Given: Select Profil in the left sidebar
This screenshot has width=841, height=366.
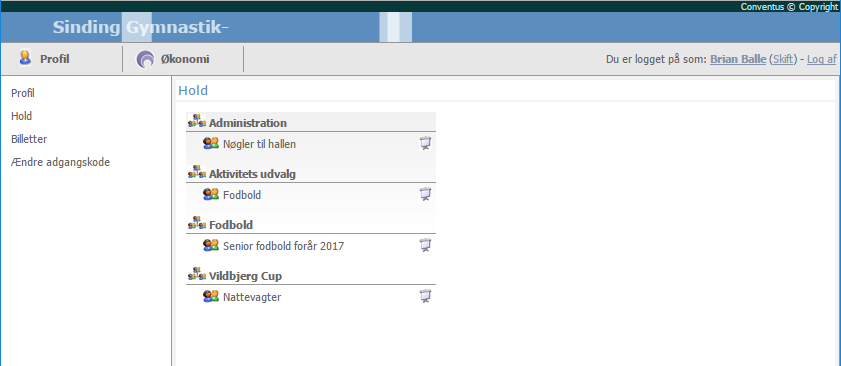Looking at the screenshot, I should point(23,93).
